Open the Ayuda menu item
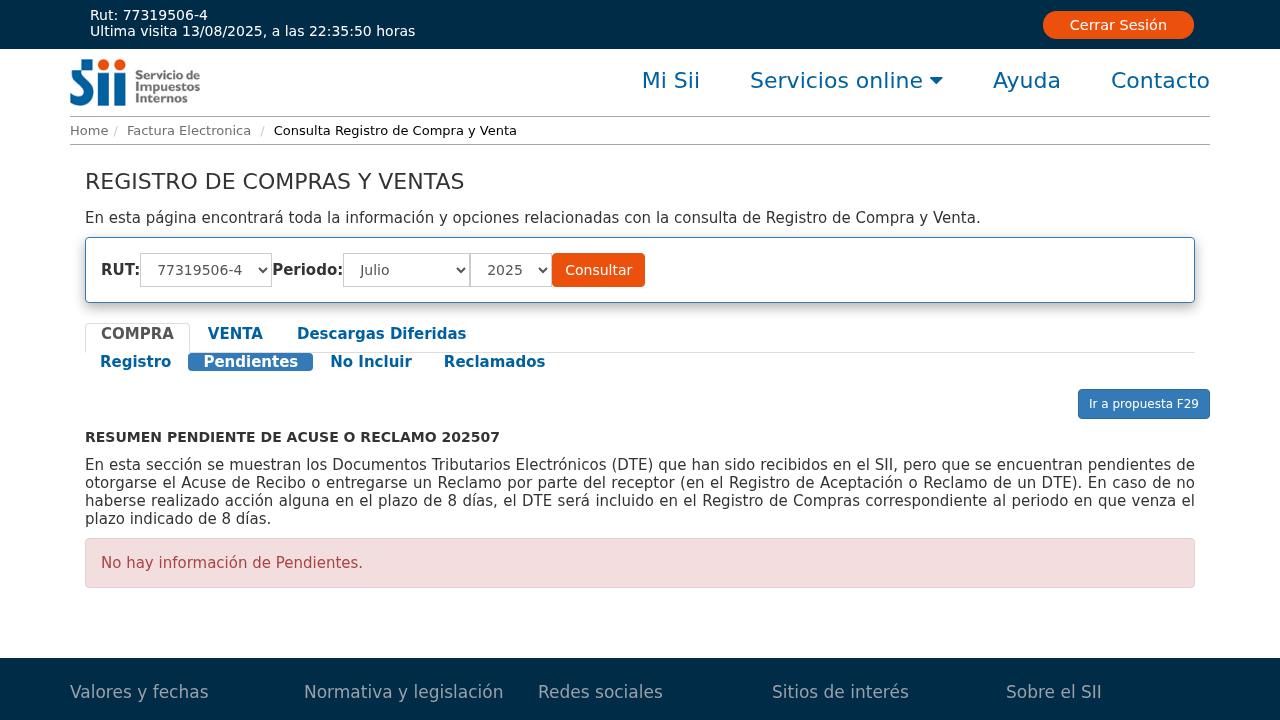Image resolution: width=1280 pixels, height=720 pixels. [x=1026, y=81]
